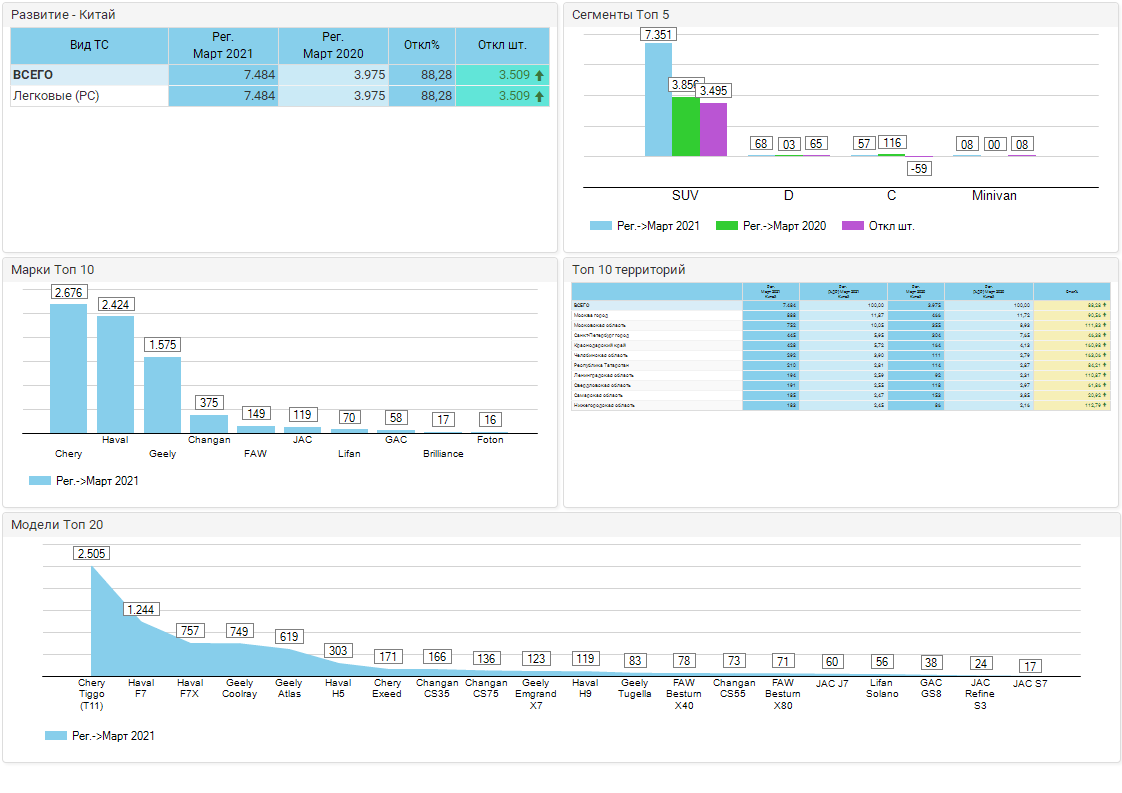This screenshot has width=1122, height=793.
Task: Select the Chery bar in brands chart
Action: pos(69,368)
